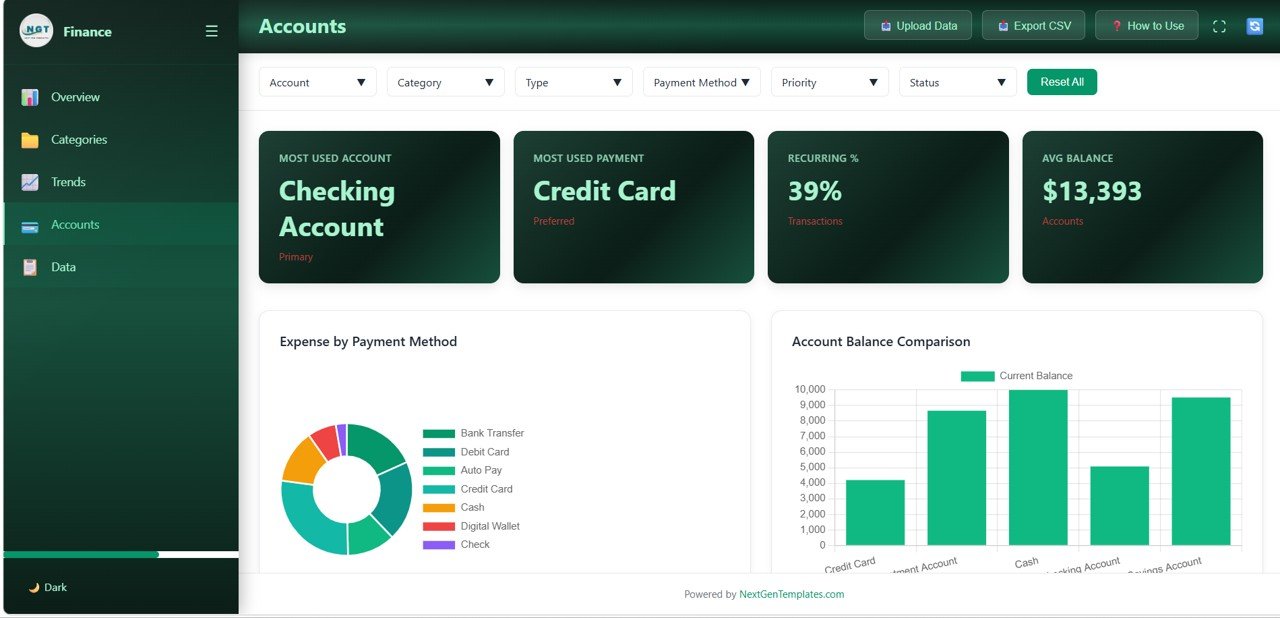
Task: Expand the Payment Method dropdown
Action: pyautogui.click(x=701, y=82)
